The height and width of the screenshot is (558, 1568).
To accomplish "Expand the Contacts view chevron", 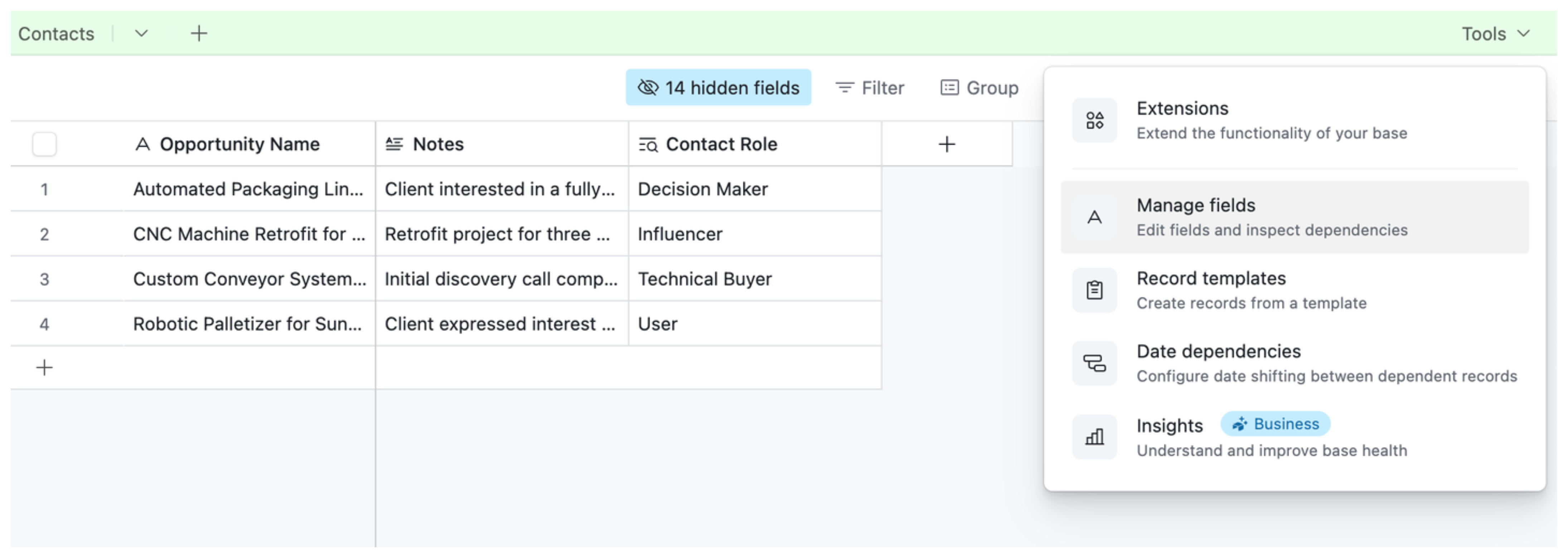I will [141, 34].
